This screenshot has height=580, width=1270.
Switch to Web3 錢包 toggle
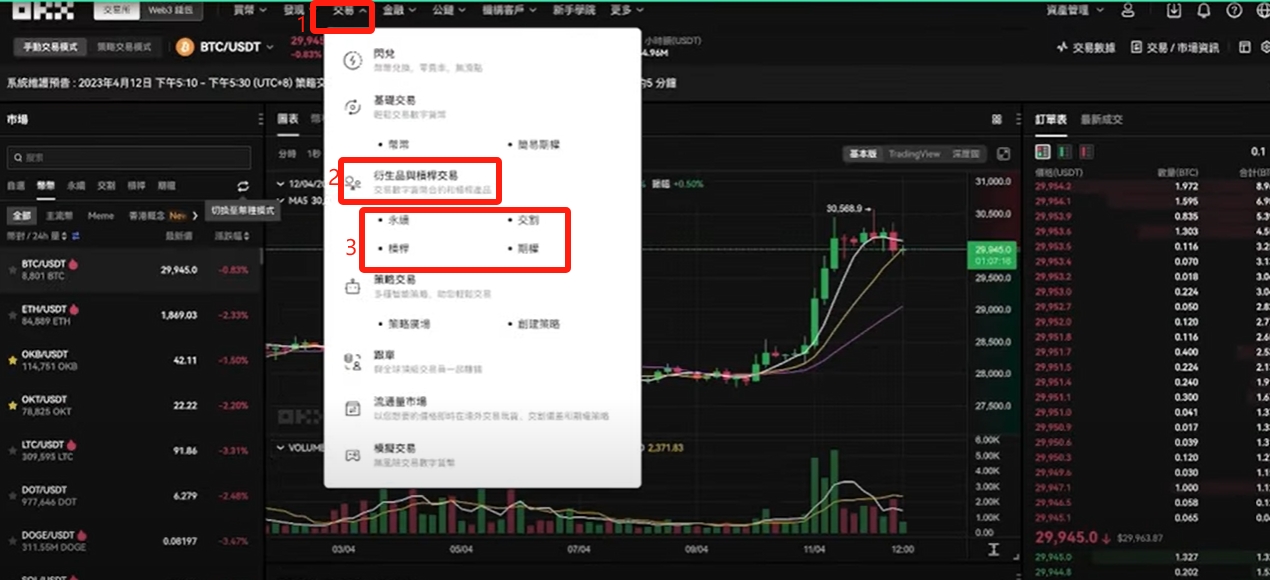click(x=172, y=10)
